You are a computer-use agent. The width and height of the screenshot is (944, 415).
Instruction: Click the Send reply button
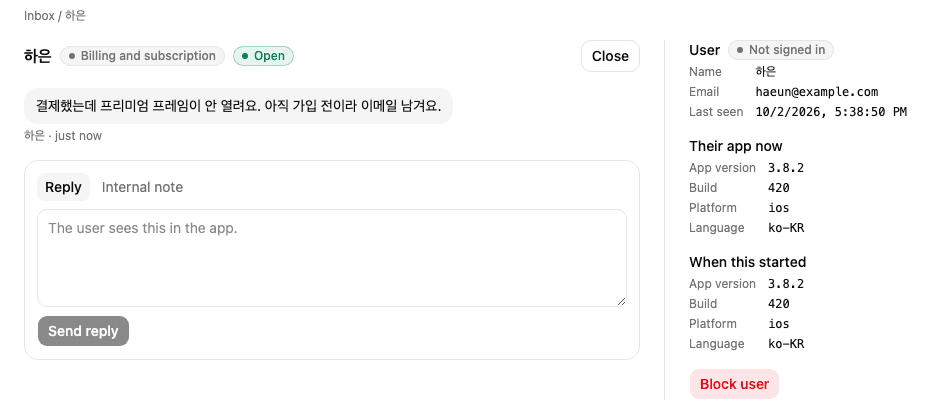point(83,331)
